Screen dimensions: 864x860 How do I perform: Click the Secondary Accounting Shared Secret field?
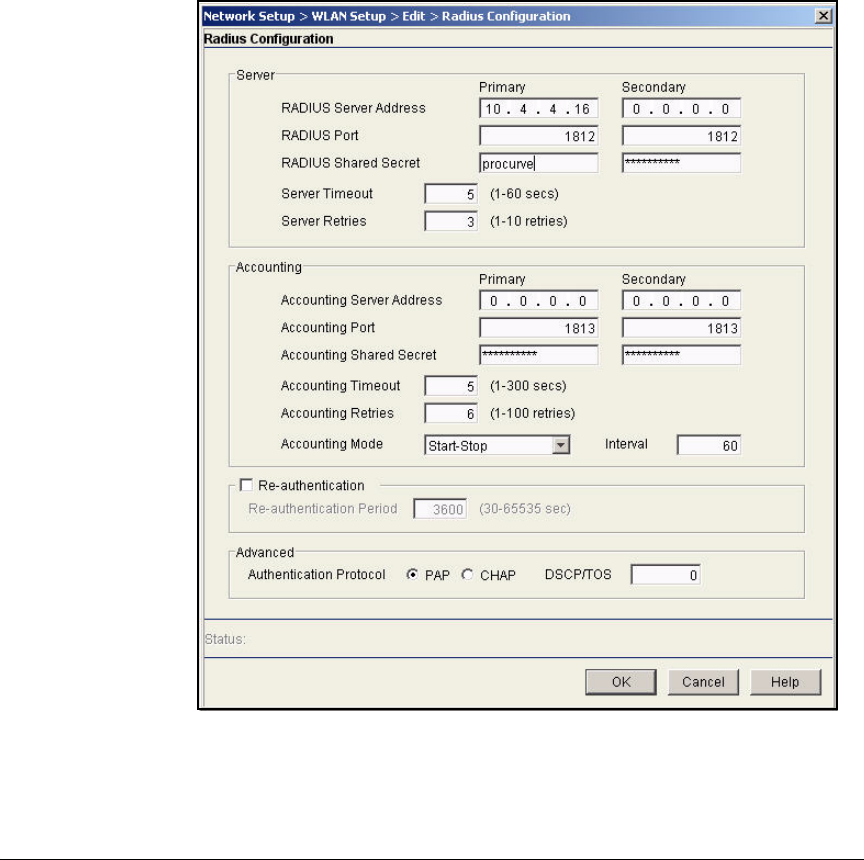[682, 355]
